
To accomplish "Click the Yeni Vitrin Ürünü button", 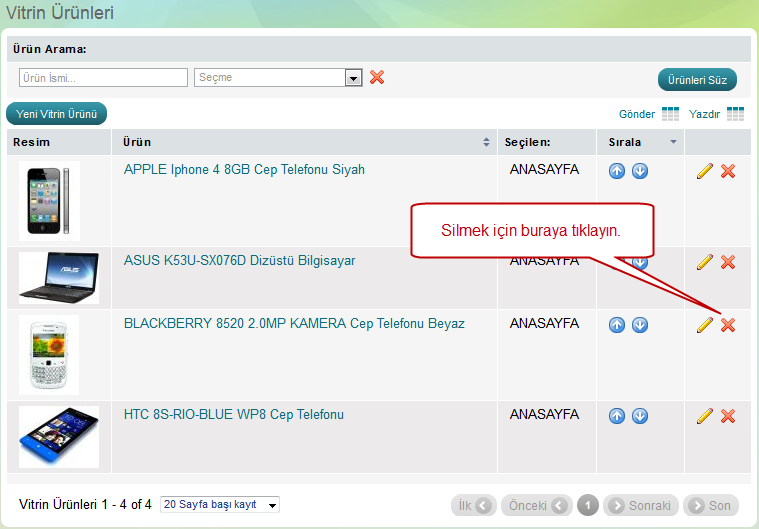I will pos(56,114).
